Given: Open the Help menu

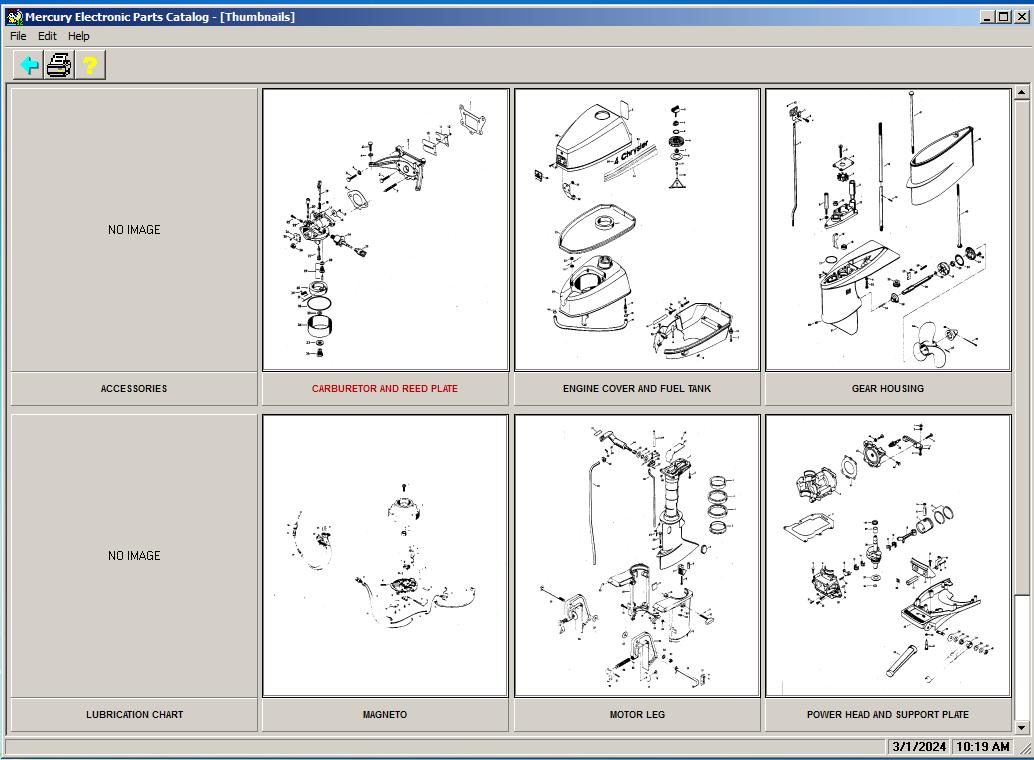Looking at the screenshot, I should (78, 36).
